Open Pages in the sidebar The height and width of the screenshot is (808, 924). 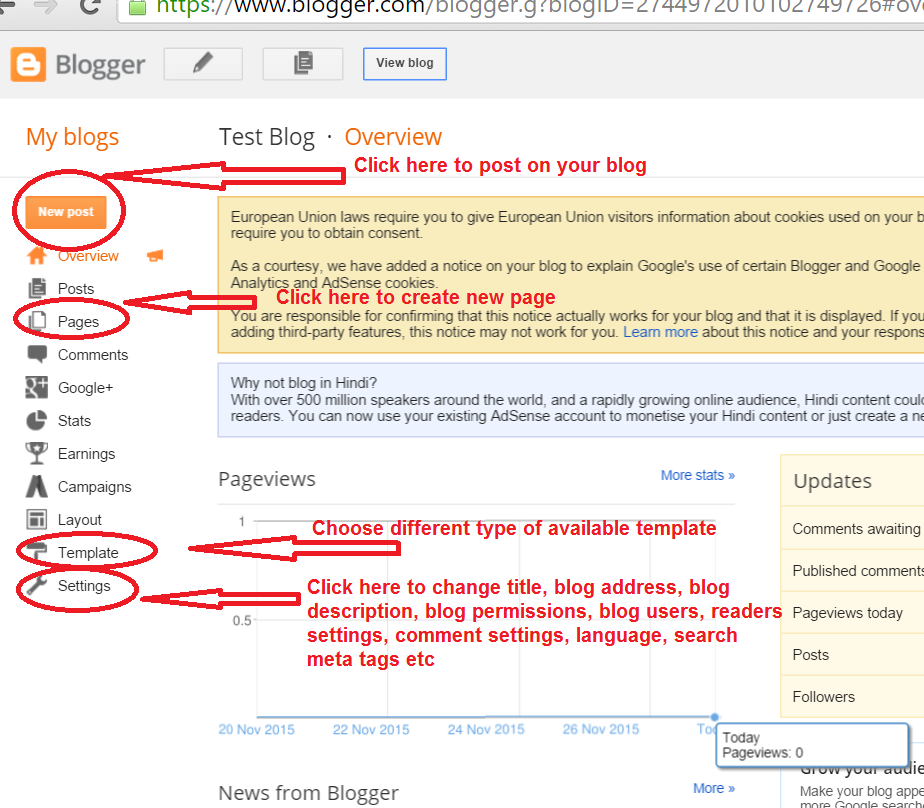(x=78, y=322)
